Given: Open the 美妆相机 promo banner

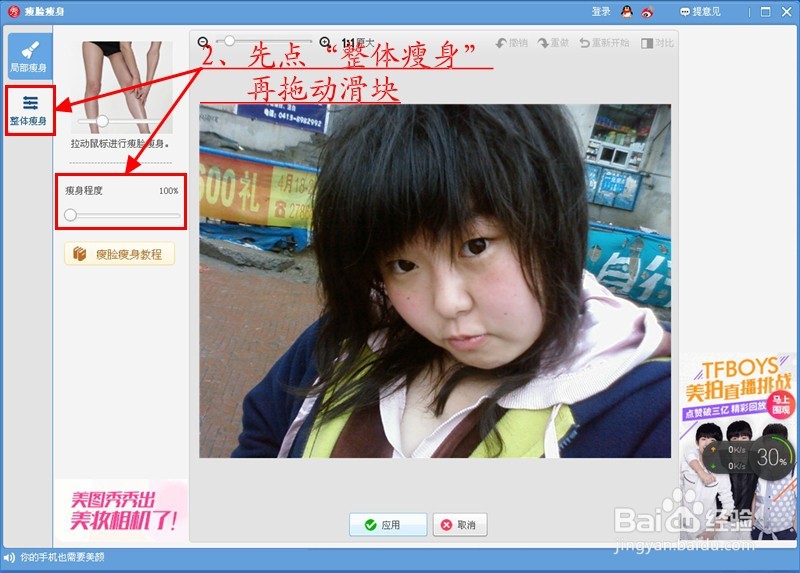Looking at the screenshot, I should [x=121, y=510].
